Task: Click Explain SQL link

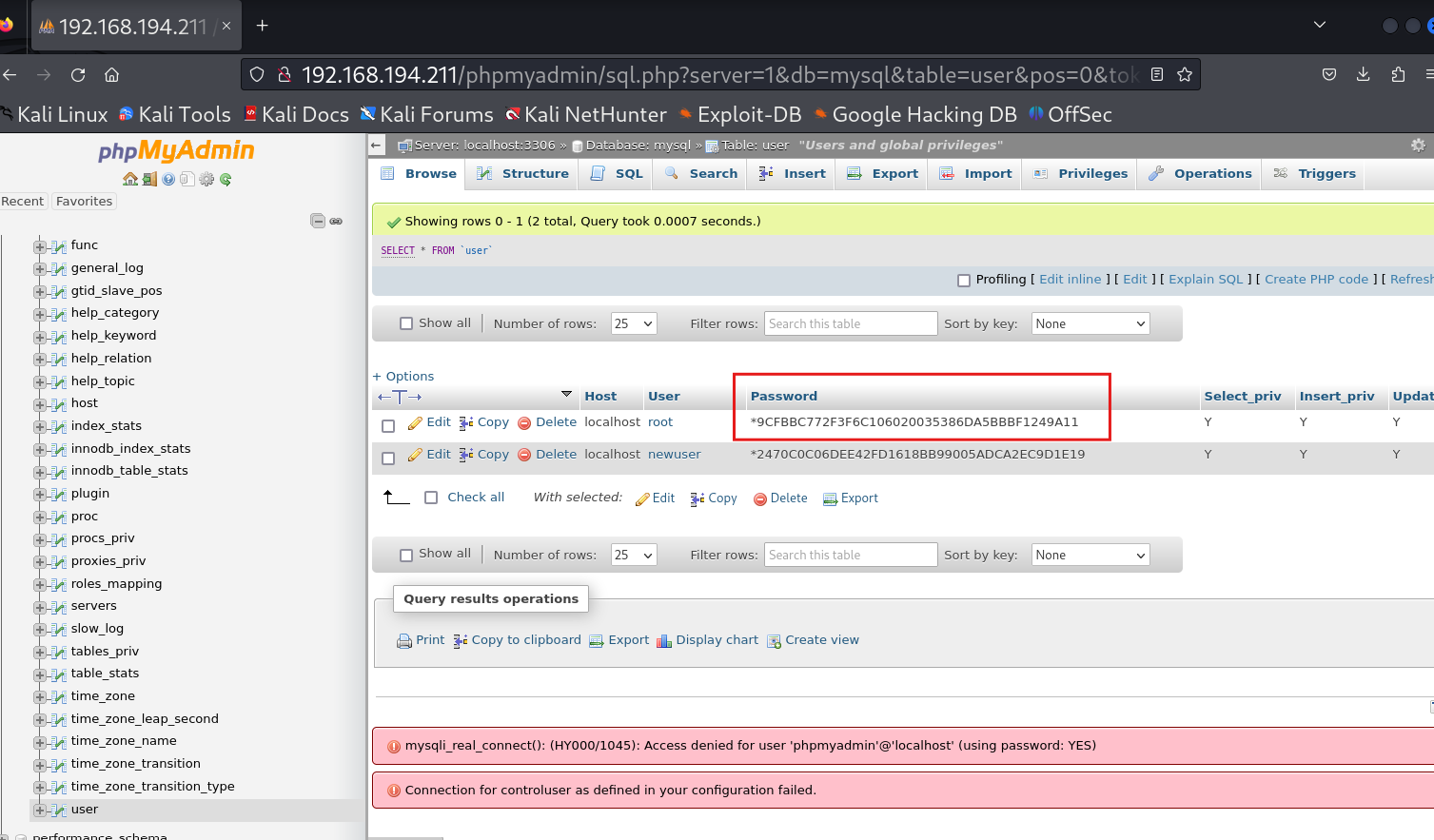Action: coord(1206,279)
